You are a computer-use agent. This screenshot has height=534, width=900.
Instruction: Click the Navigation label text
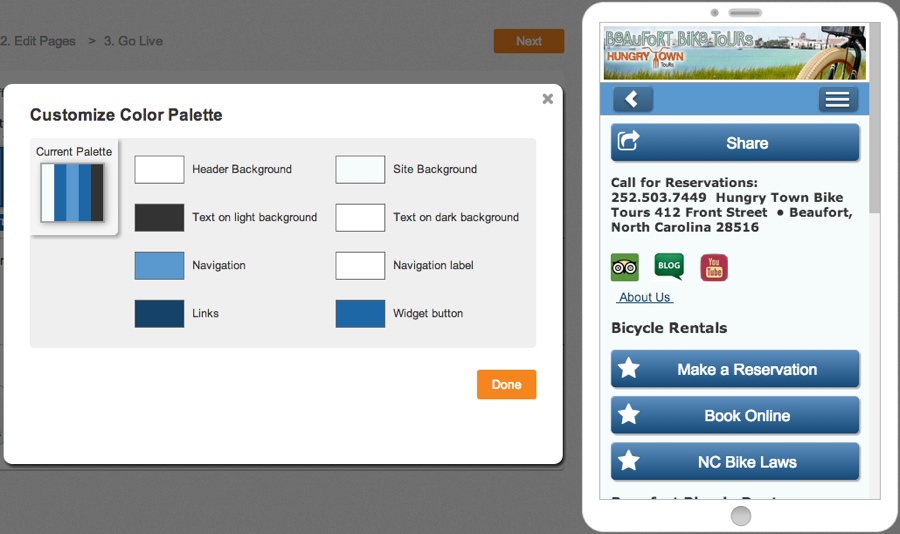coord(433,265)
